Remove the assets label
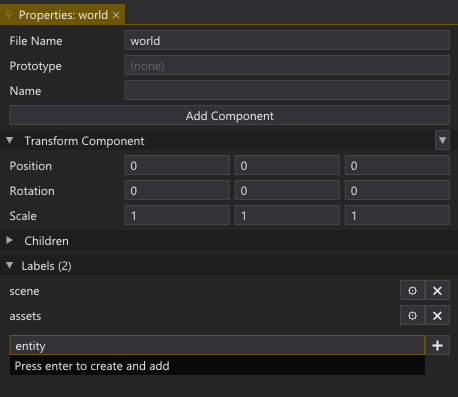Screen dimensions: 458x397 437,316
